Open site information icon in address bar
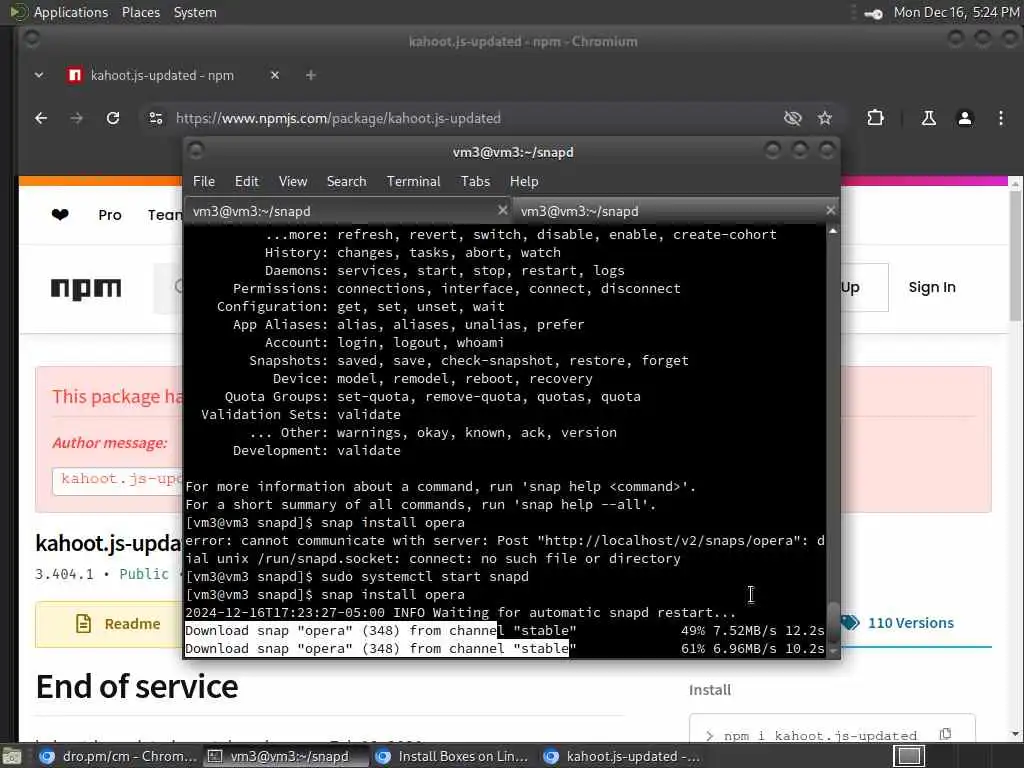Screen dimensions: 1024x768 click(x=156, y=118)
